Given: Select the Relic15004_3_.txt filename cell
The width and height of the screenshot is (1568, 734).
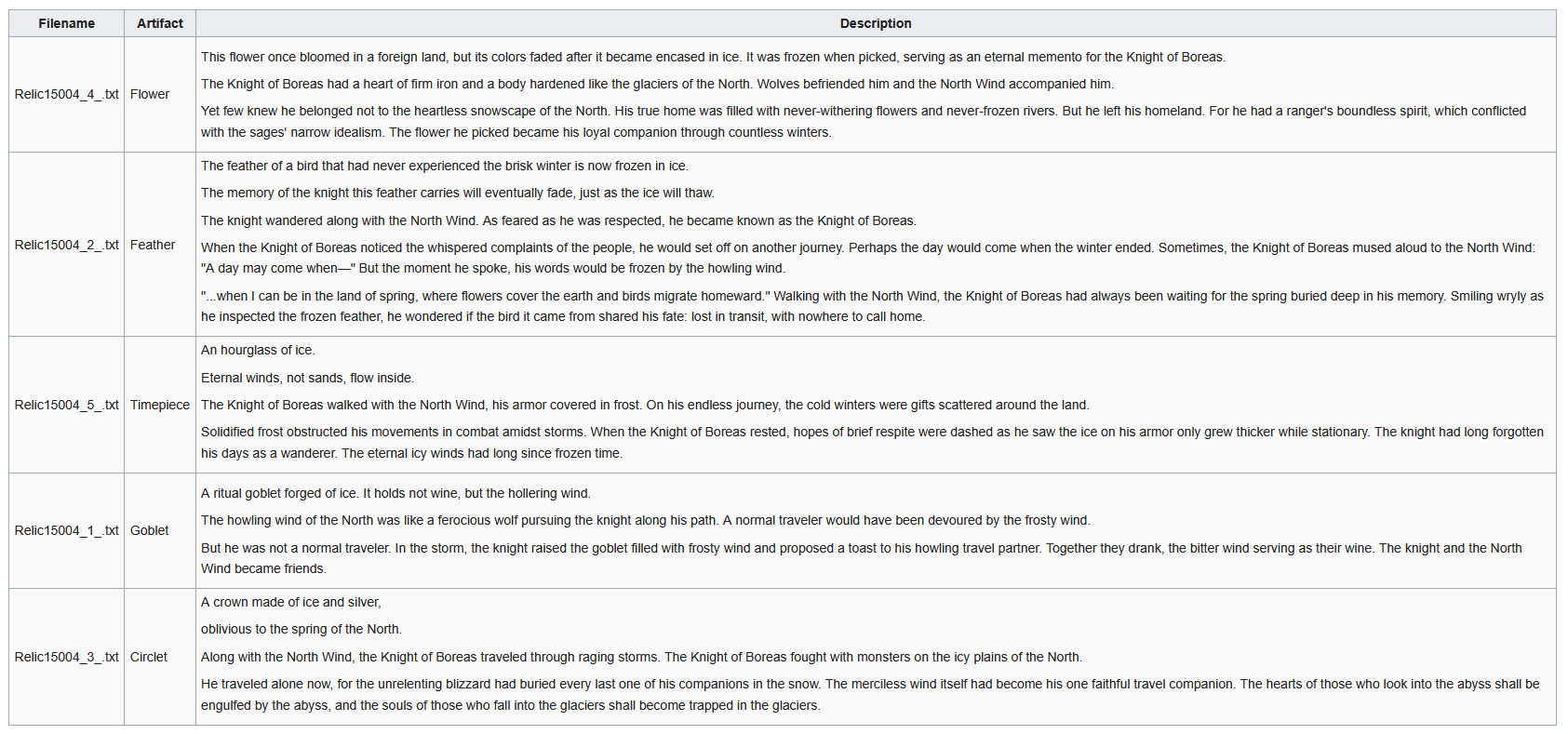Looking at the screenshot, I should click(66, 657).
